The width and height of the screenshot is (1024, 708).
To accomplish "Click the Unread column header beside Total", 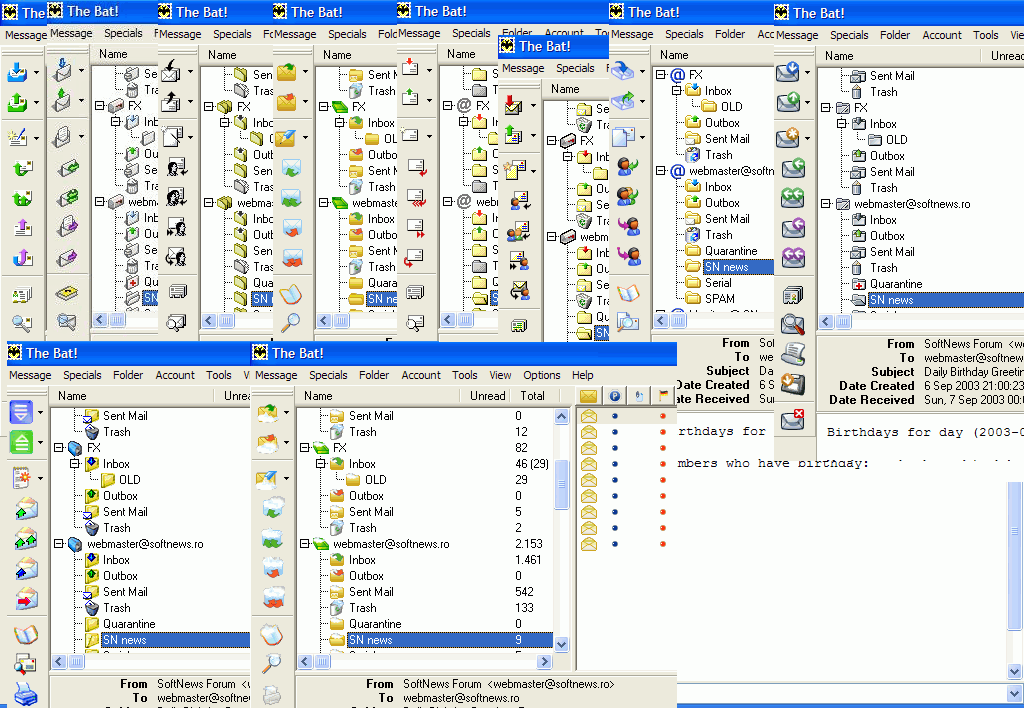I will (x=487, y=396).
